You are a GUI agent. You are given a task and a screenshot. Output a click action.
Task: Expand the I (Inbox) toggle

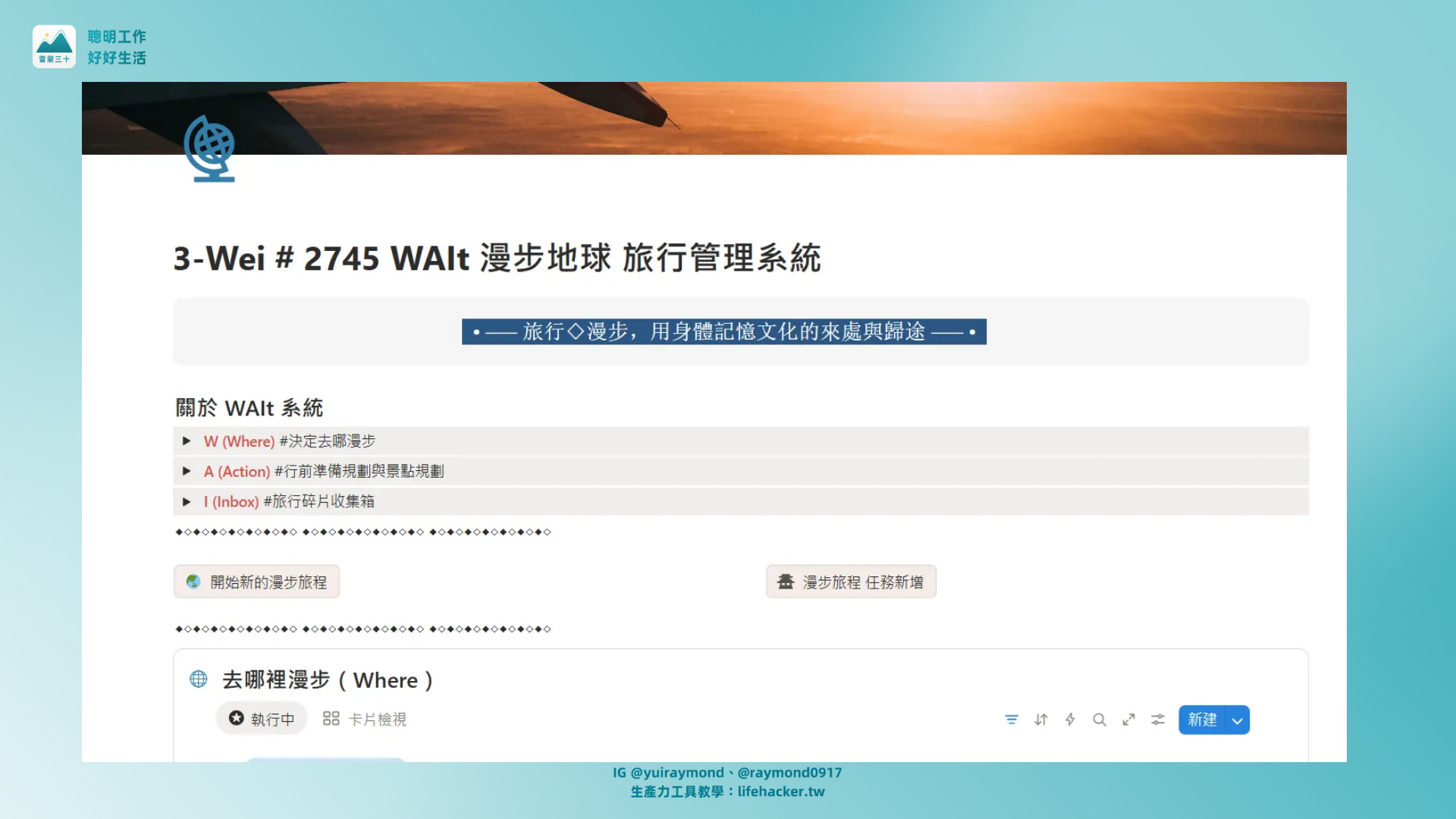(x=187, y=501)
